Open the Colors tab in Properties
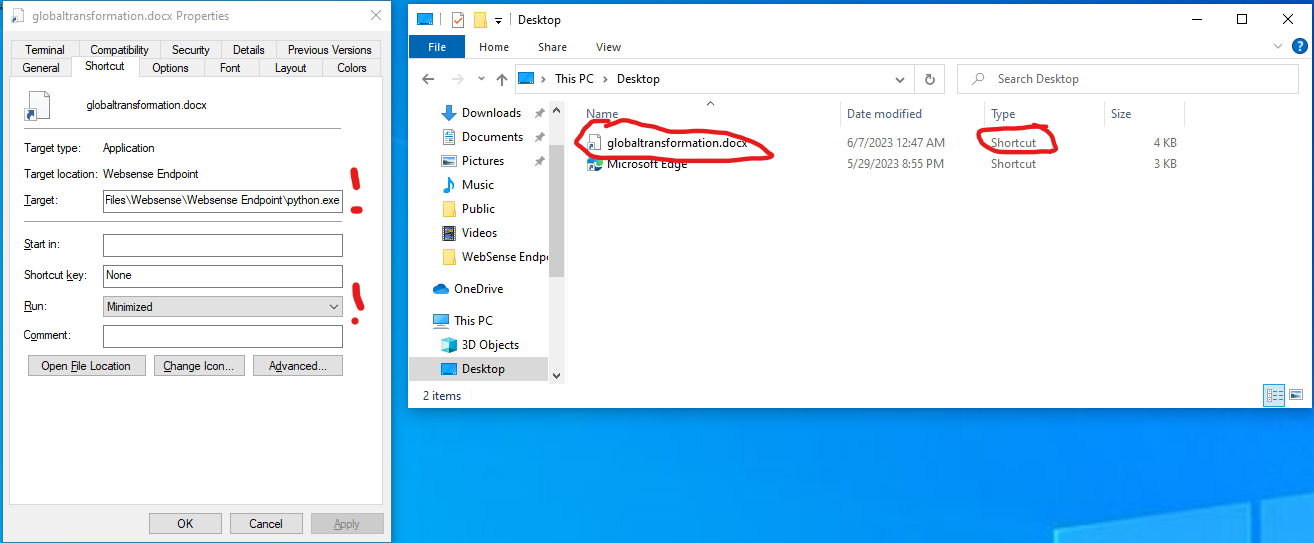1314x543 pixels. pos(352,68)
